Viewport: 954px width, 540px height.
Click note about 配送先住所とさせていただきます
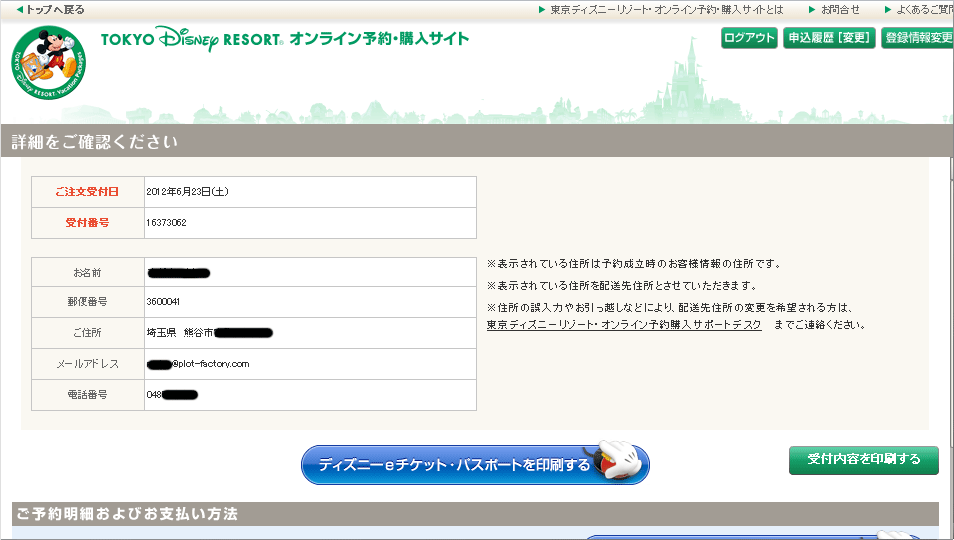coord(621,285)
